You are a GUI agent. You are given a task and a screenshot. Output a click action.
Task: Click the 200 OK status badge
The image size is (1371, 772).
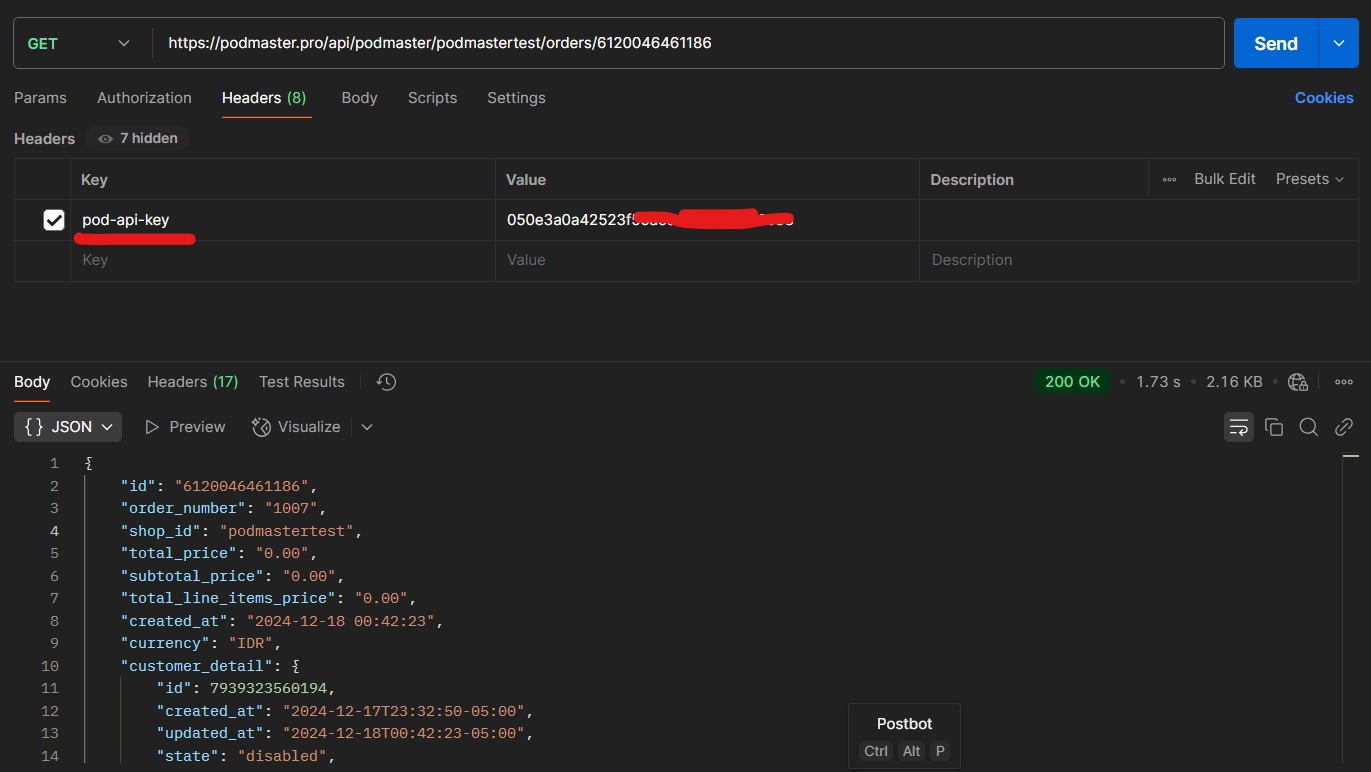pos(1073,382)
